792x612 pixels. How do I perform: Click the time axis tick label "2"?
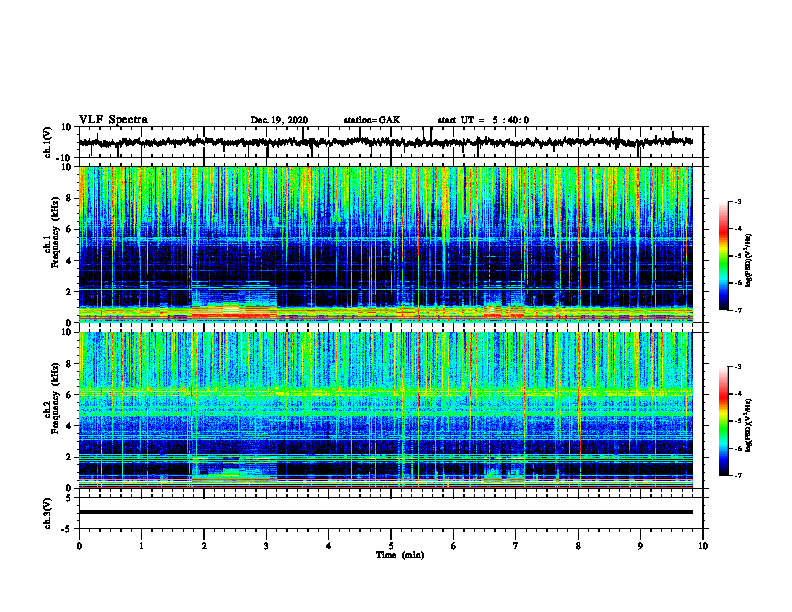pos(204,546)
